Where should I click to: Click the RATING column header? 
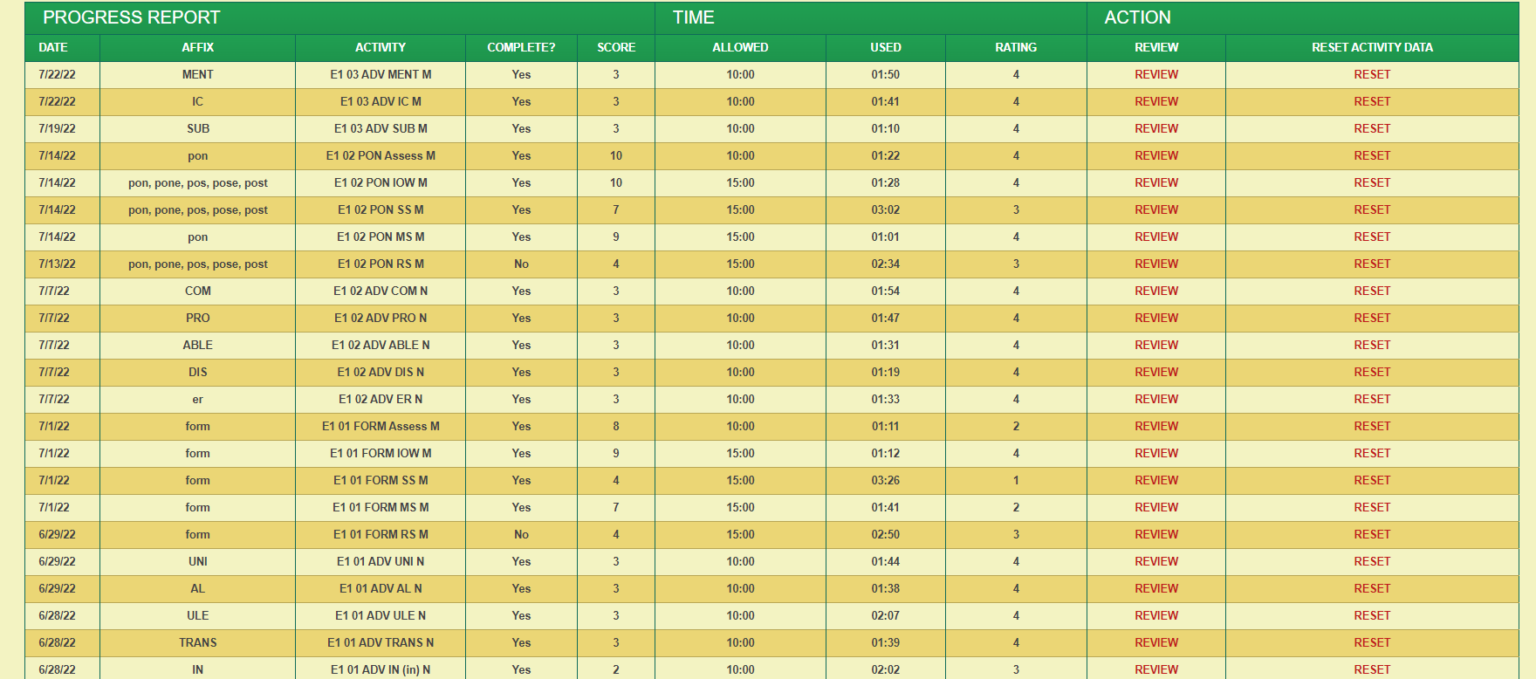pyautogui.click(x=1016, y=47)
